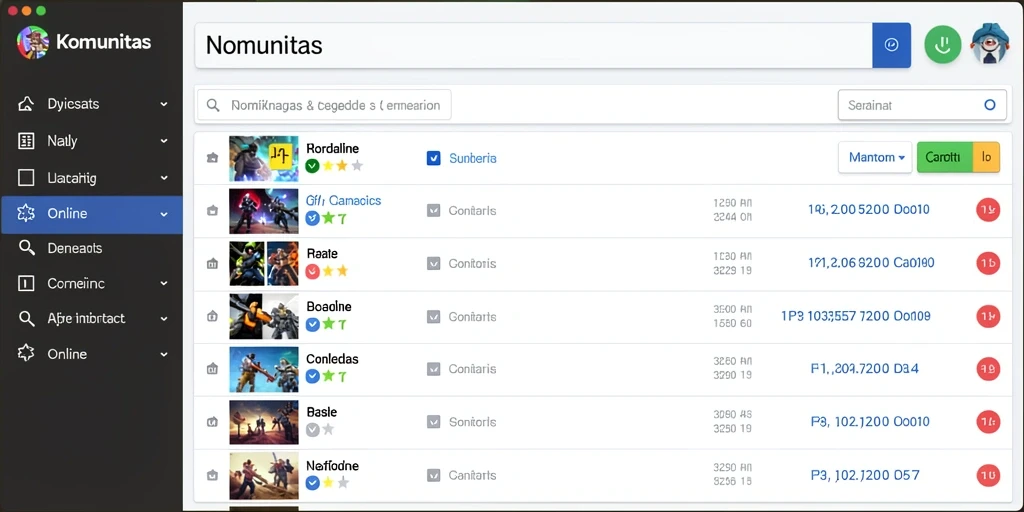
Task: Click the grid icon beside Natly
Action: tap(26, 140)
